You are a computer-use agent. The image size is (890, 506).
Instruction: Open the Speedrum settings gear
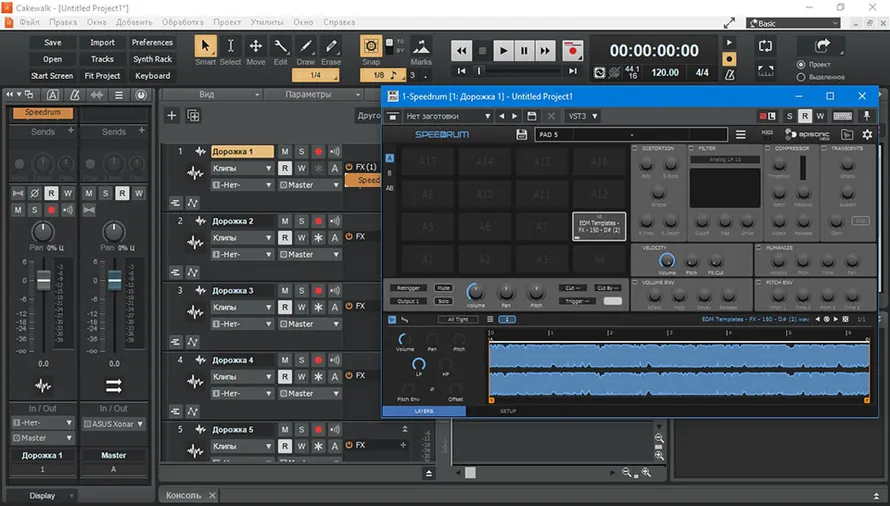pyautogui.click(x=867, y=135)
